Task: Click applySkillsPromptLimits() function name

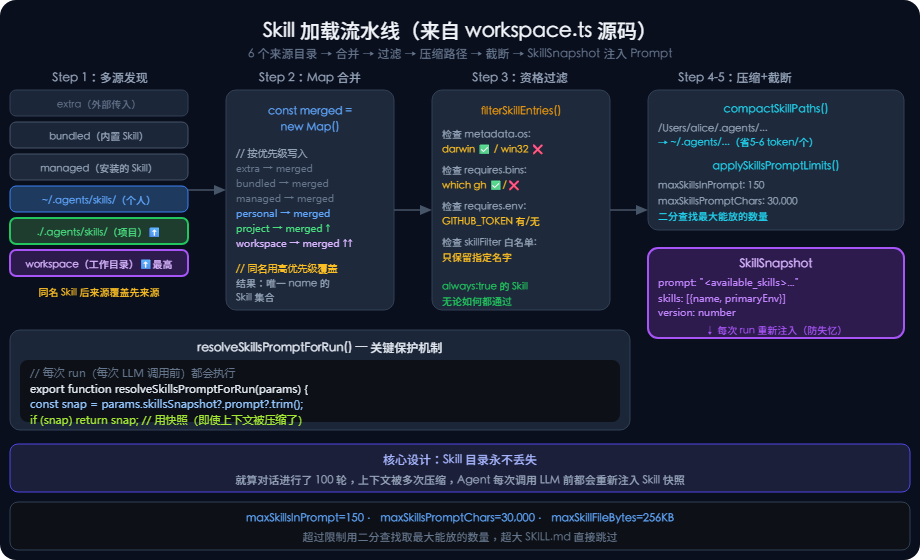Action: [x=775, y=166]
